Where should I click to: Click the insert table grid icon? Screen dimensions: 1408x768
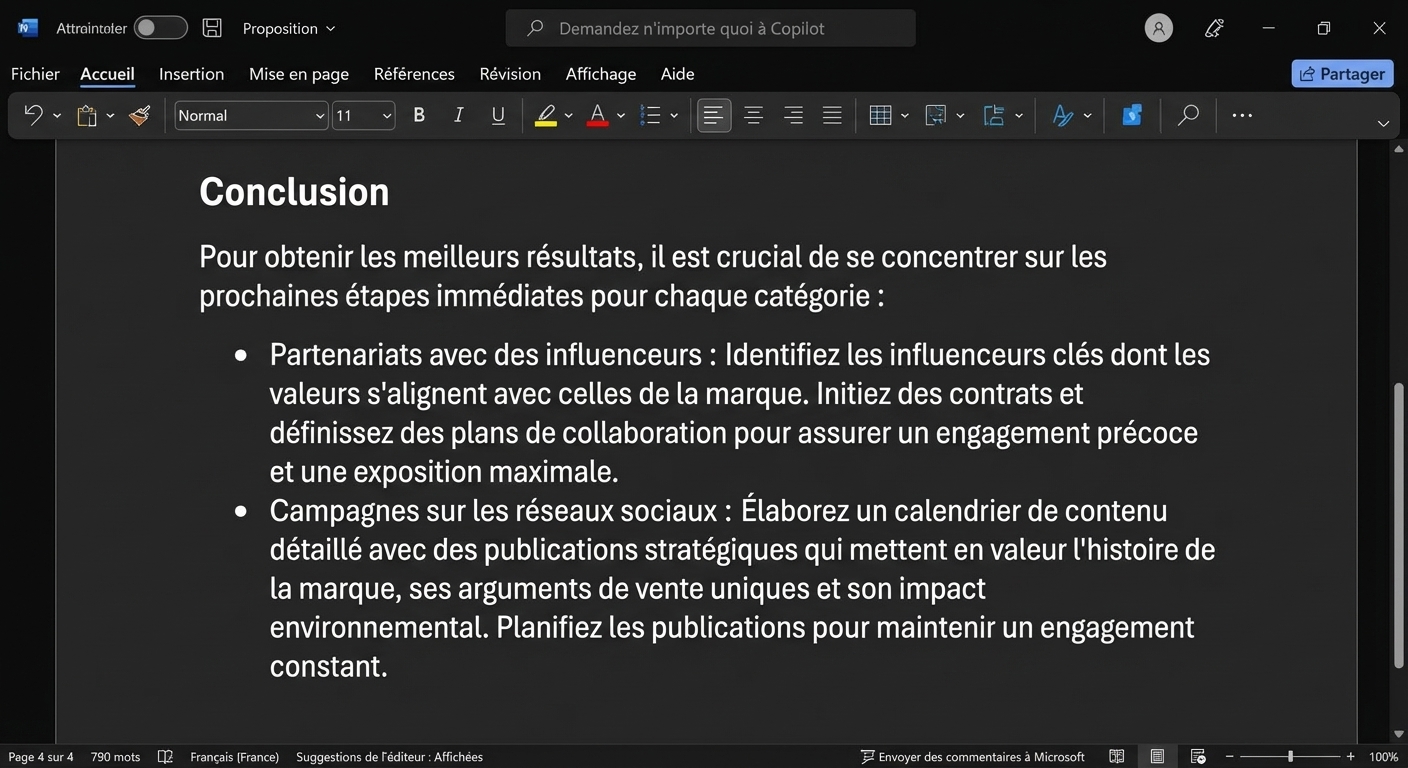(x=880, y=116)
